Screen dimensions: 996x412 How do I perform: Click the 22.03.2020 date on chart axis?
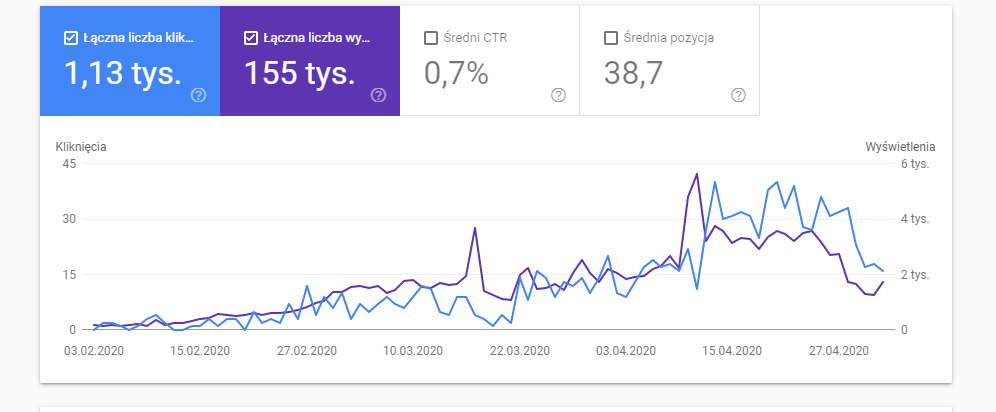point(519,351)
